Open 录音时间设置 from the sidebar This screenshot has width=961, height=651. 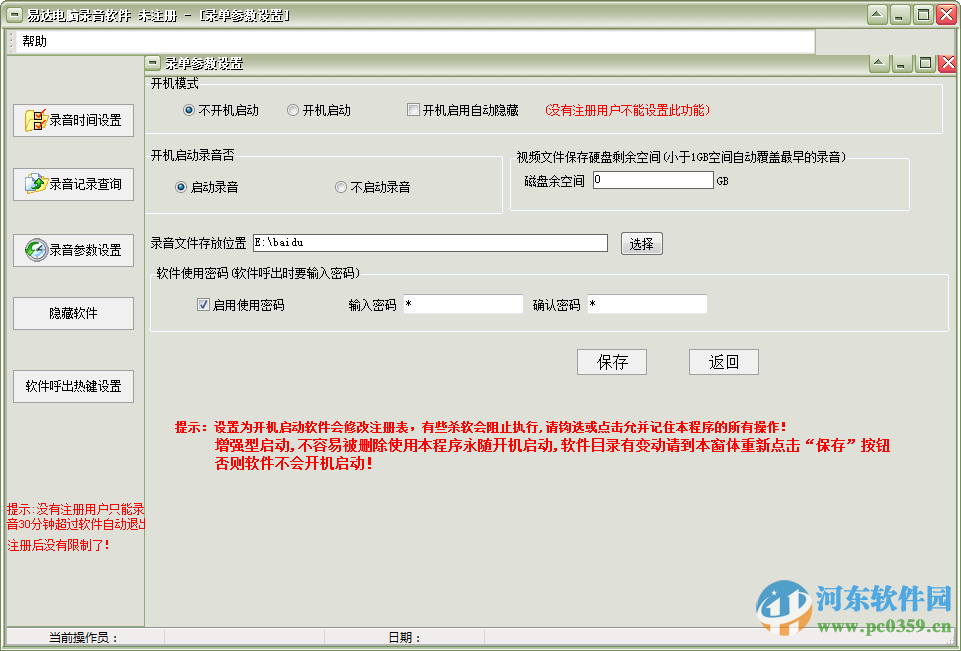point(74,120)
